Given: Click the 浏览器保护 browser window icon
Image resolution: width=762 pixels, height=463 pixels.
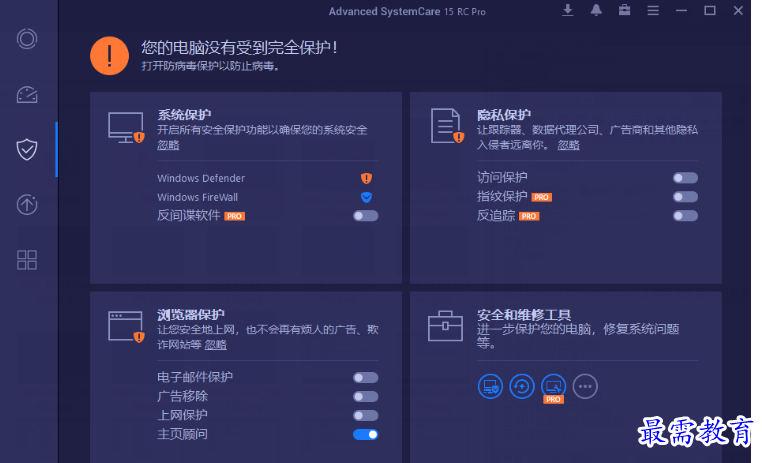Looking at the screenshot, I should (x=126, y=327).
